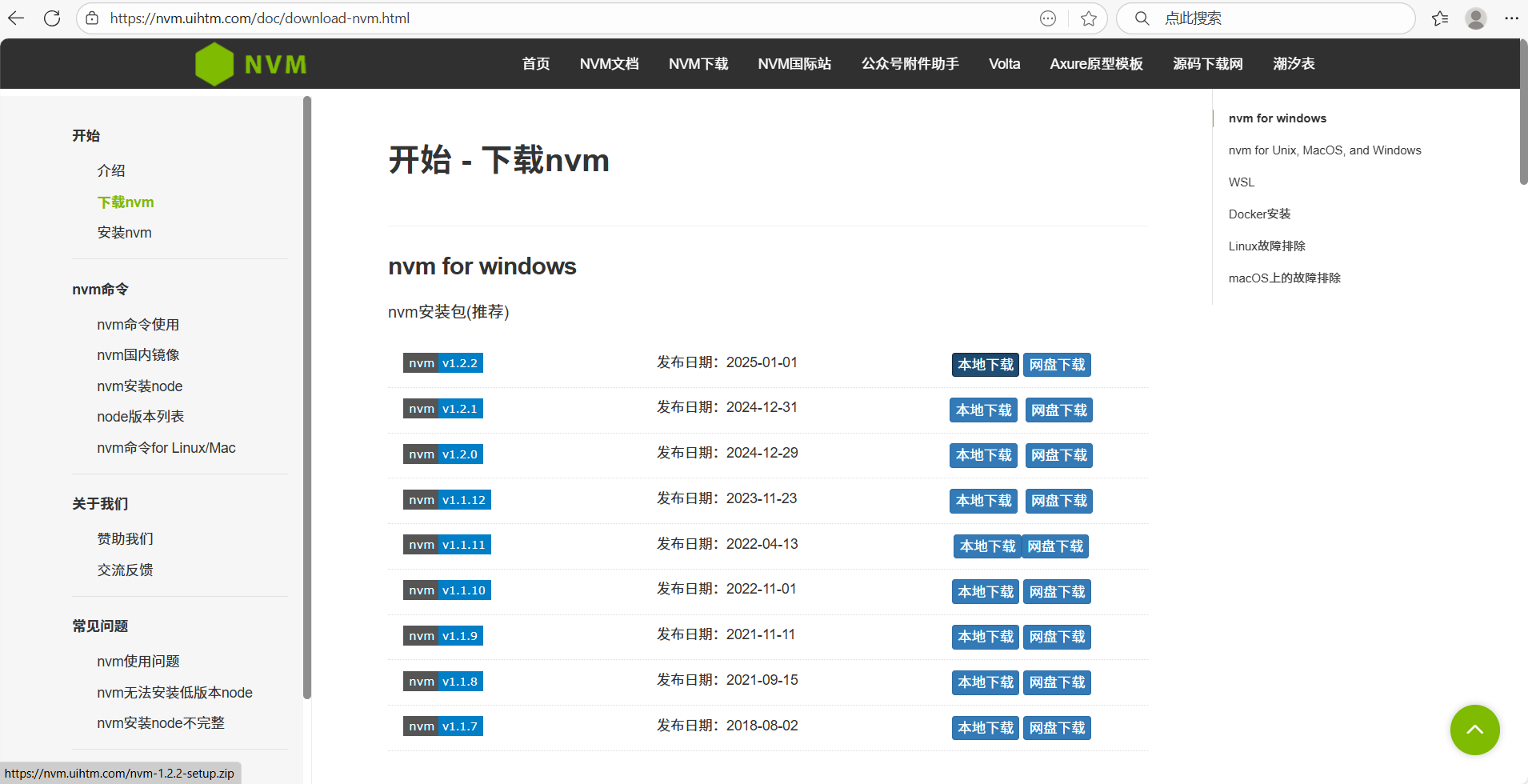Open nvm使用问题 sidebar link

click(138, 662)
